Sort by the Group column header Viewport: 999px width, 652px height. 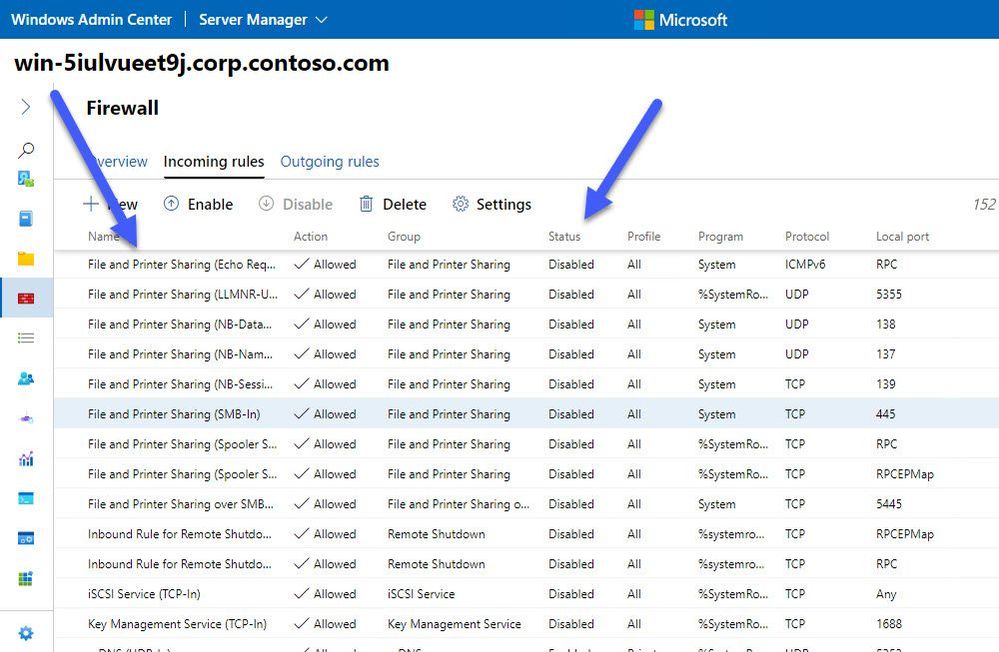coord(404,236)
